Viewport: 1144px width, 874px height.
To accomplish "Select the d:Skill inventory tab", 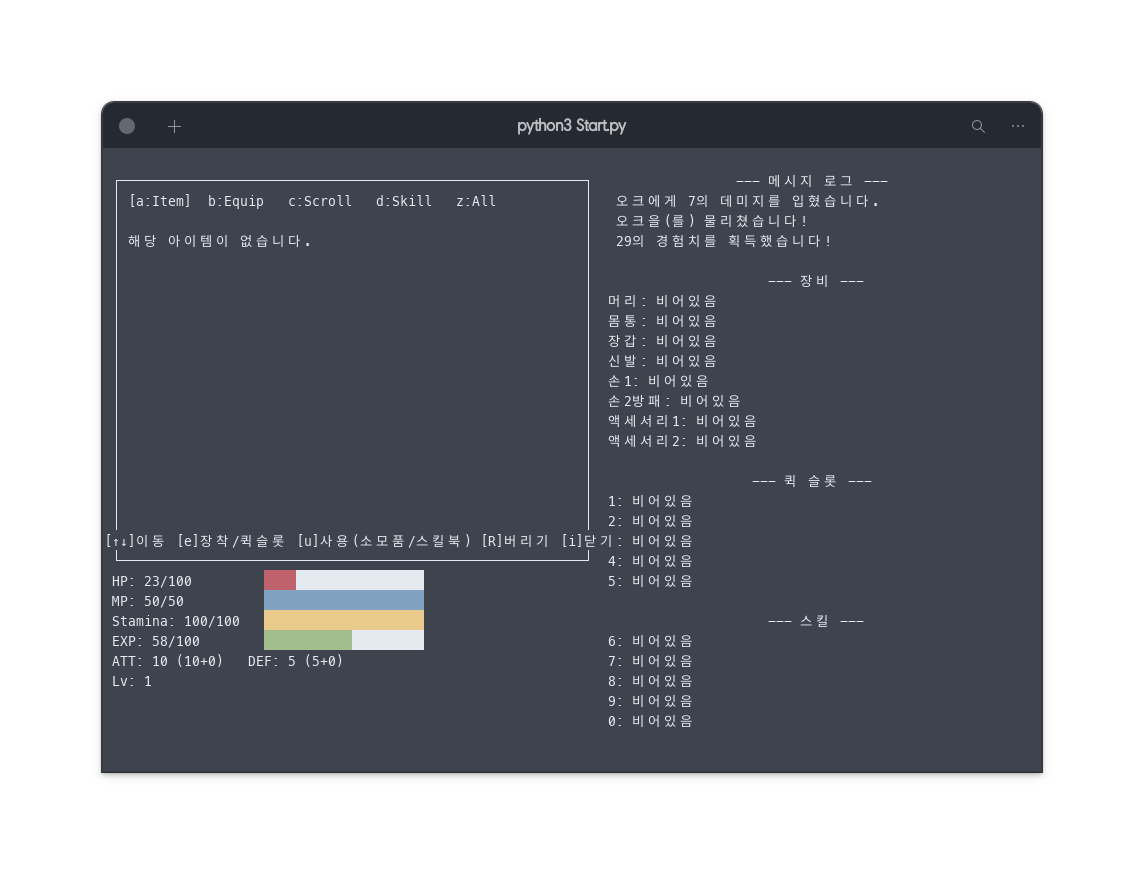I will 404,201.
